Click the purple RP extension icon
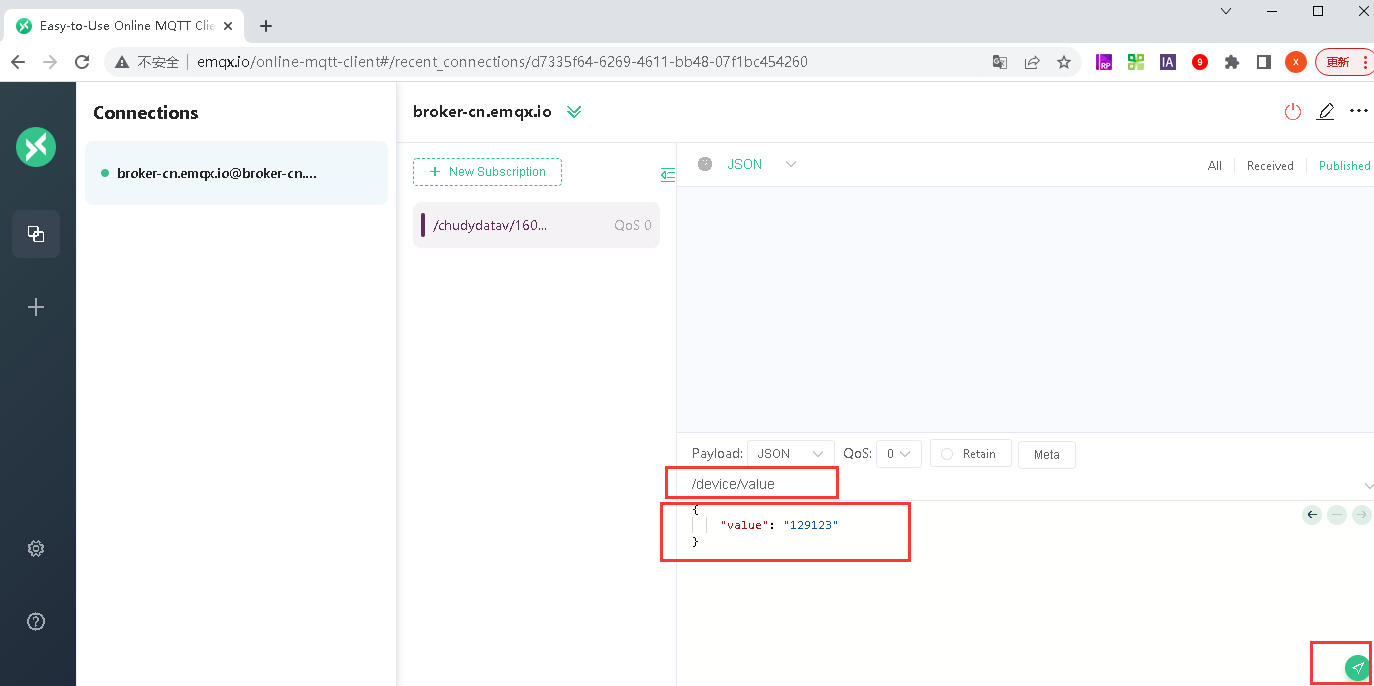Viewport: 1374px width, 686px height. 1104,62
